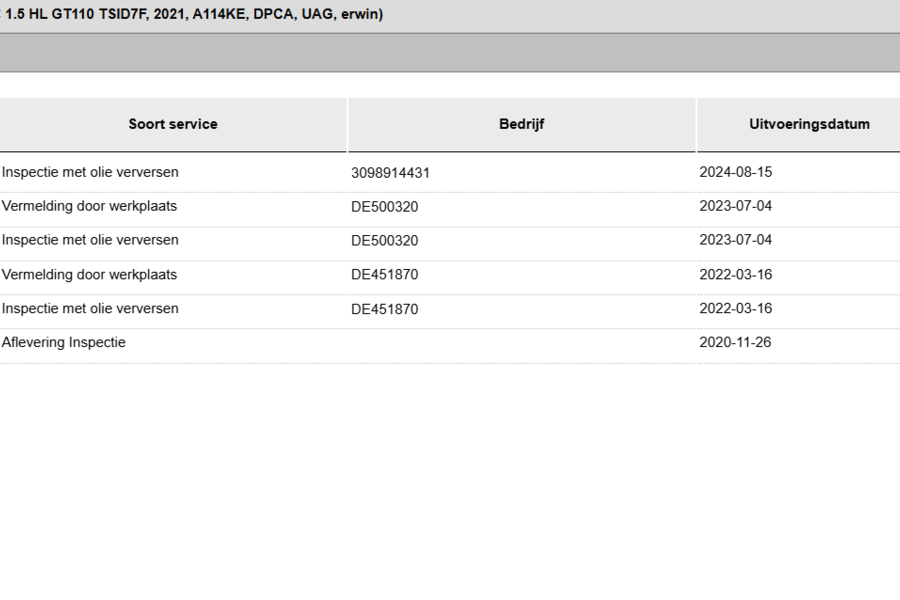This screenshot has height=600, width=900.
Task: Click the 2022-03-16 date in the Inspectie row
Action: [735, 308]
